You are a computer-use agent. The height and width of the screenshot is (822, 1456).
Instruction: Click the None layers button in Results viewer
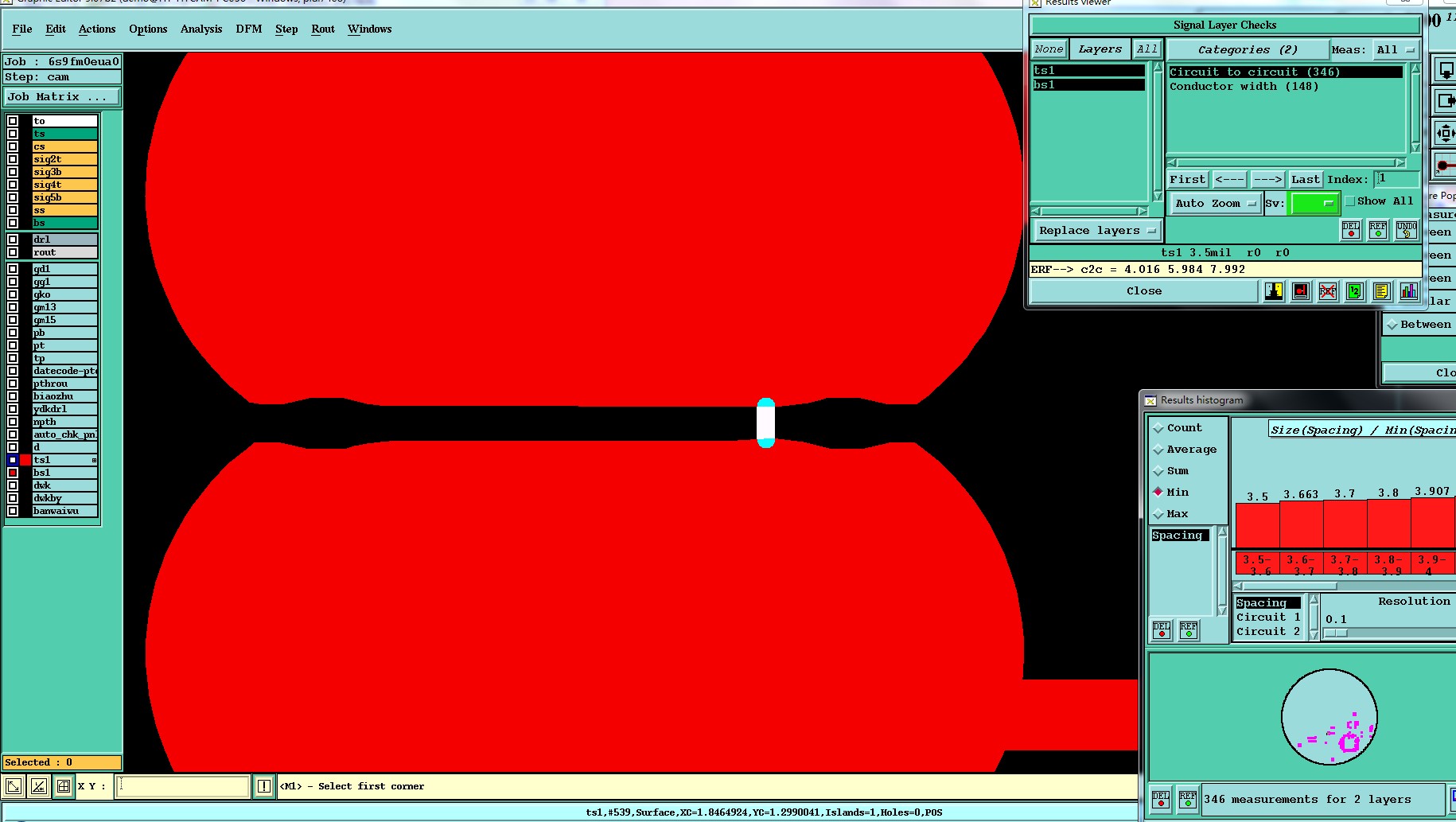point(1049,49)
